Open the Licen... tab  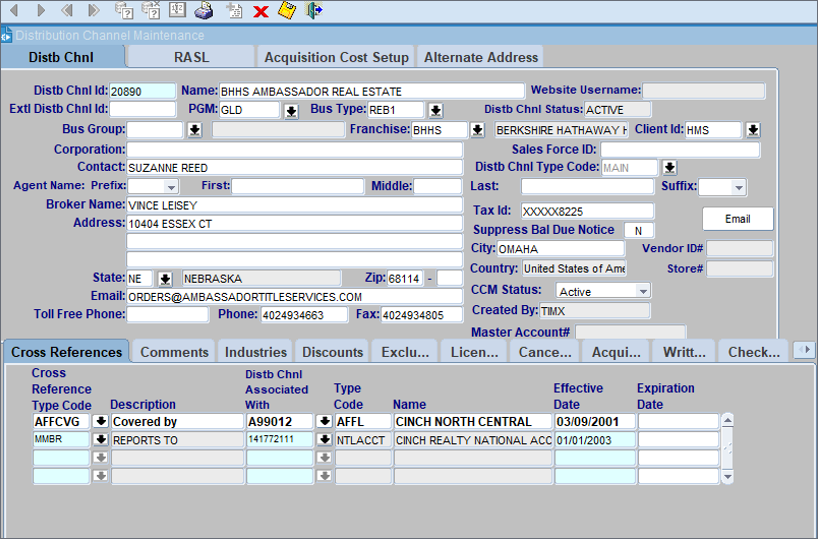(475, 352)
